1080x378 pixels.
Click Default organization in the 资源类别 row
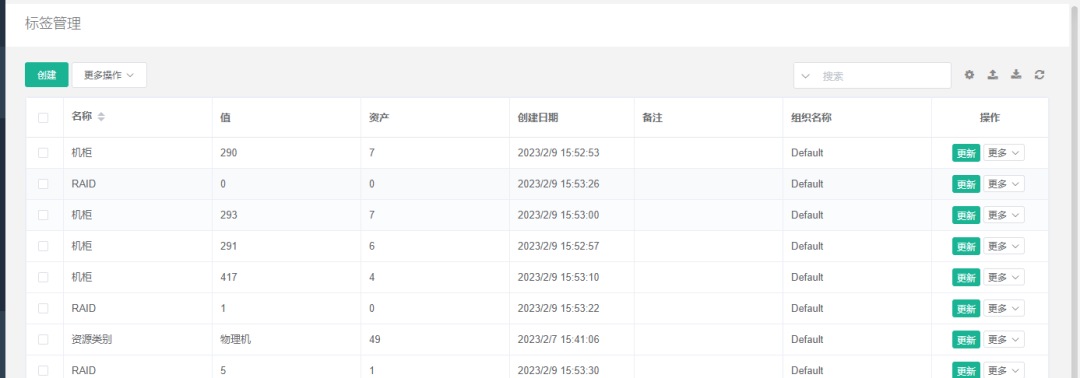(x=807, y=339)
